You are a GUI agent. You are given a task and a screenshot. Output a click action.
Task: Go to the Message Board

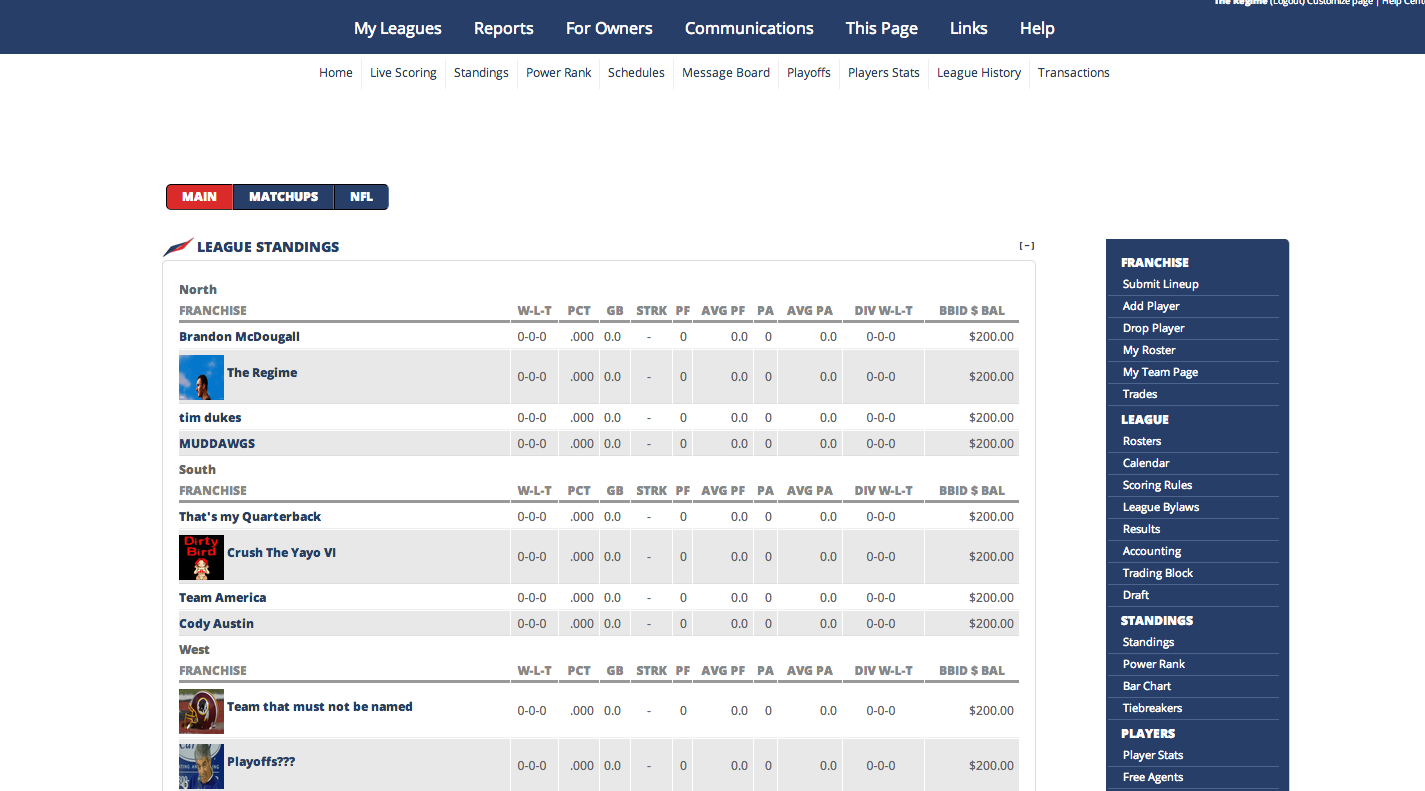(x=726, y=73)
